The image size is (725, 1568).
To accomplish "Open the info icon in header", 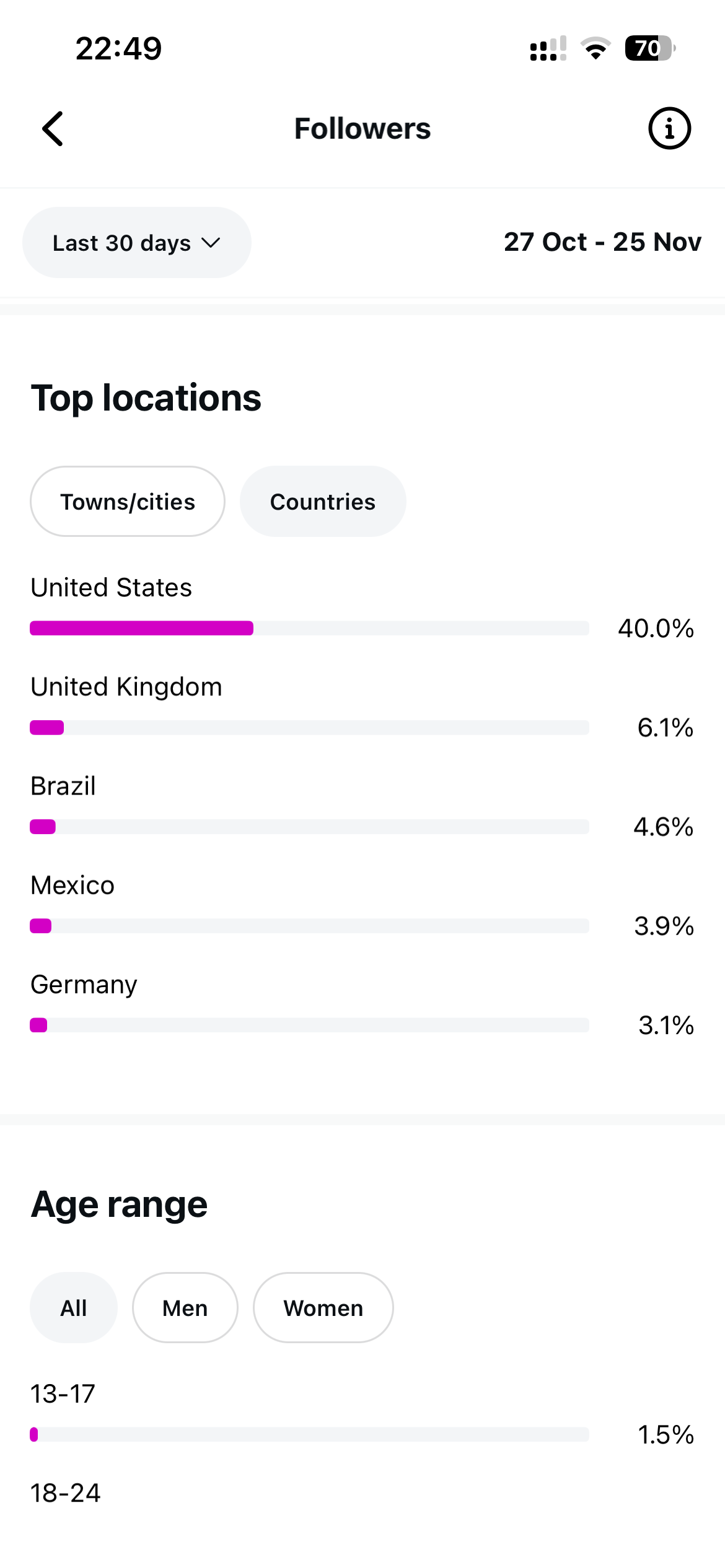I will (669, 129).
